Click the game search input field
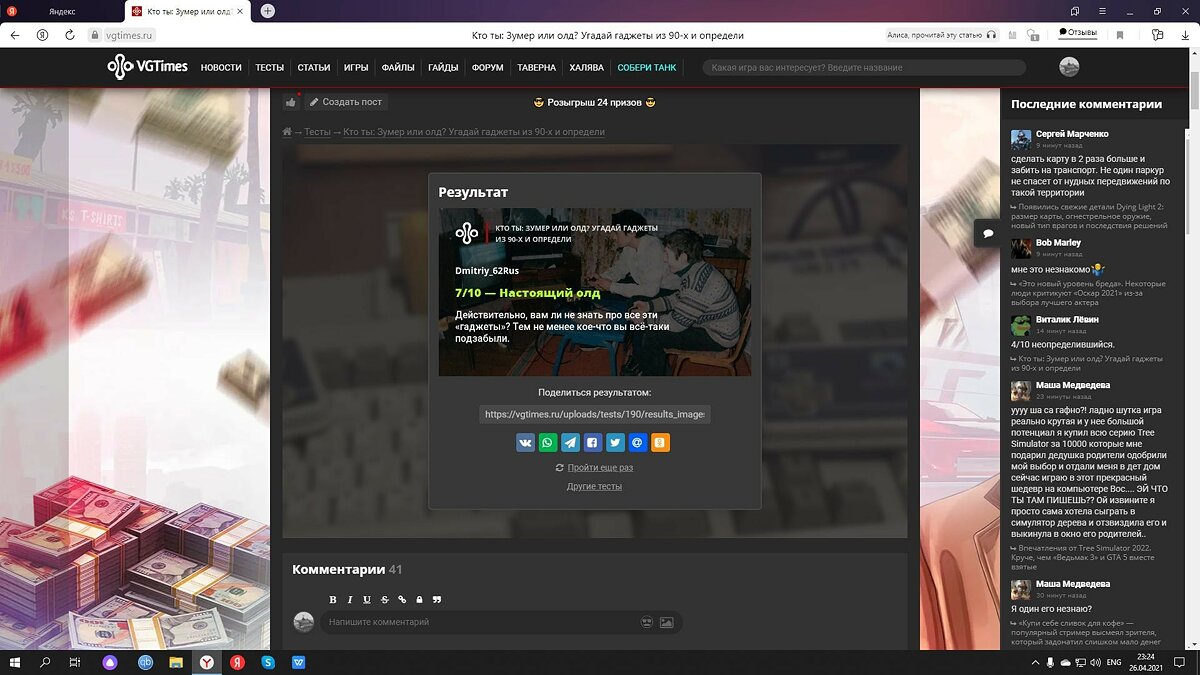 coord(865,68)
